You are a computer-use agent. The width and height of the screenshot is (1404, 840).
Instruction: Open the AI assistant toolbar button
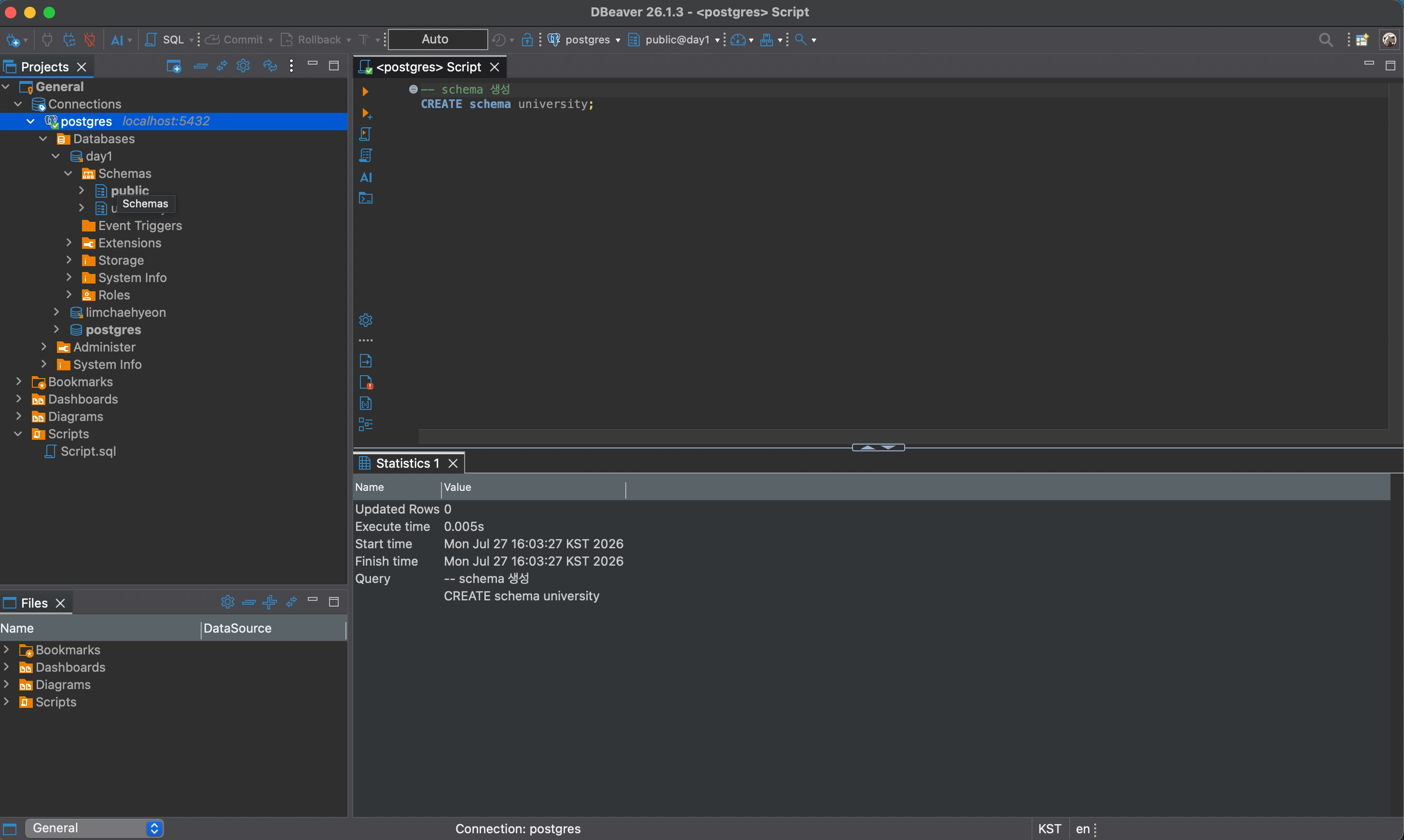coord(117,40)
